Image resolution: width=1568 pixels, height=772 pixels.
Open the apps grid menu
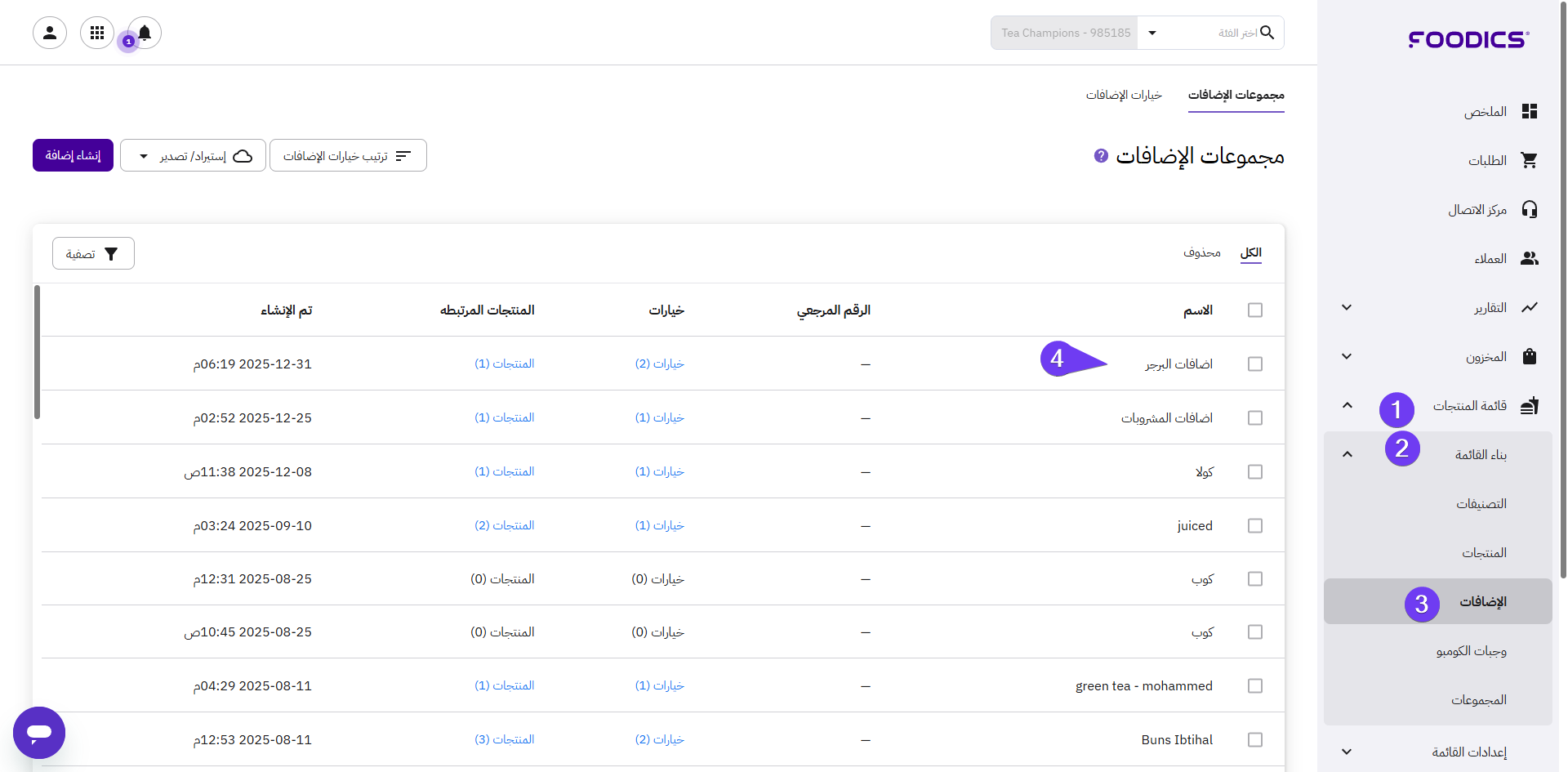coord(97,33)
